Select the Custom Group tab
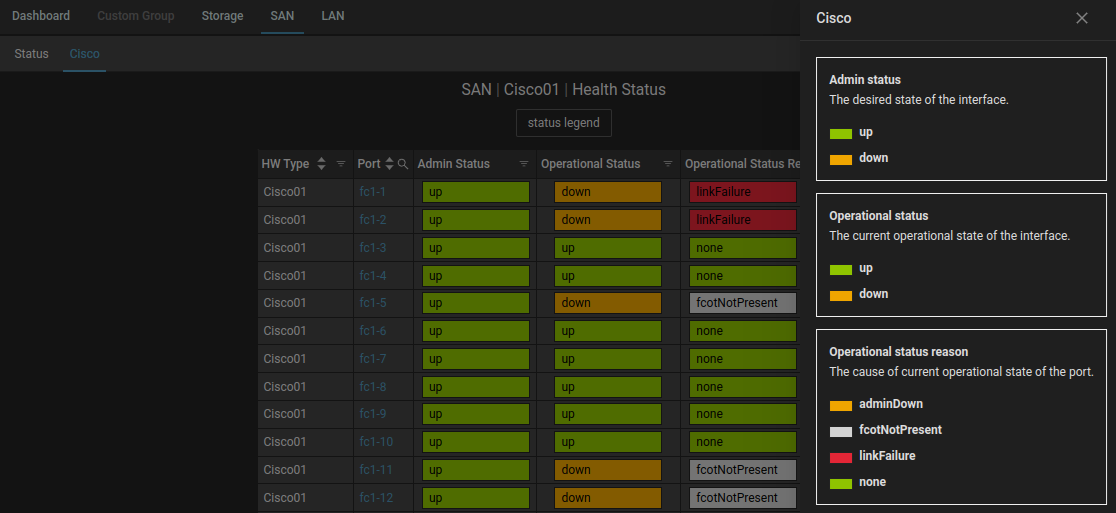Image resolution: width=1116 pixels, height=513 pixels. tap(136, 16)
